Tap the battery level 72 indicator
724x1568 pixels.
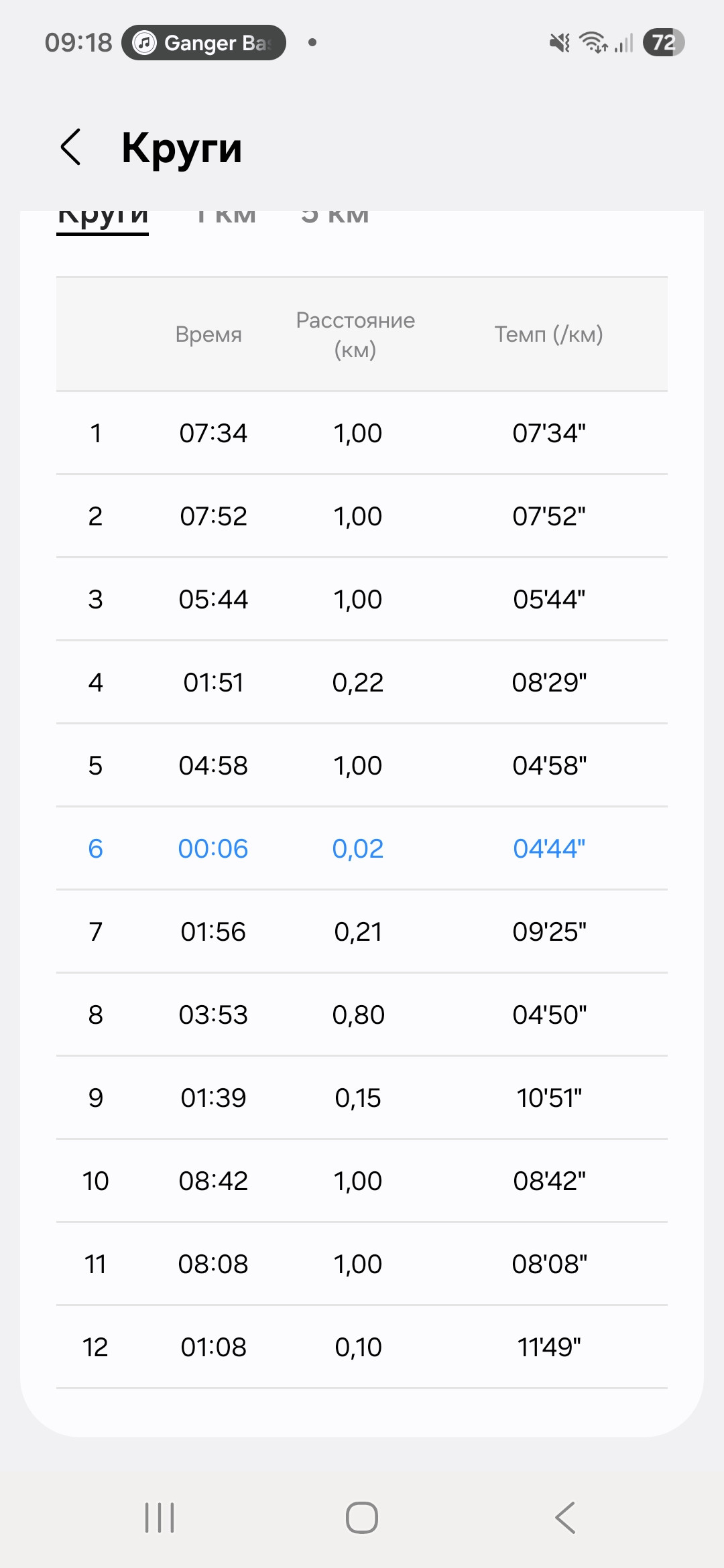tap(664, 43)
